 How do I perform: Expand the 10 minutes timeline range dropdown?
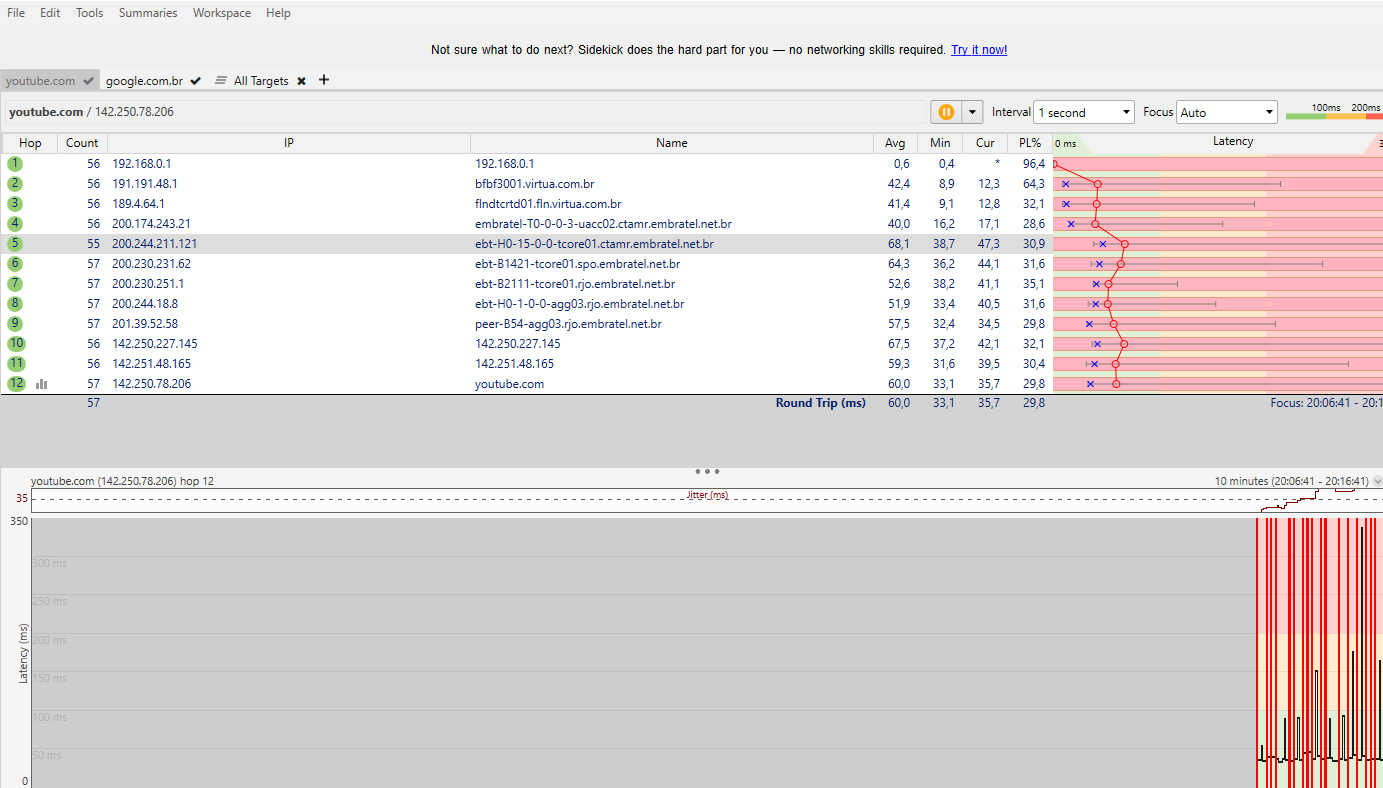[x=1378, y=481]
